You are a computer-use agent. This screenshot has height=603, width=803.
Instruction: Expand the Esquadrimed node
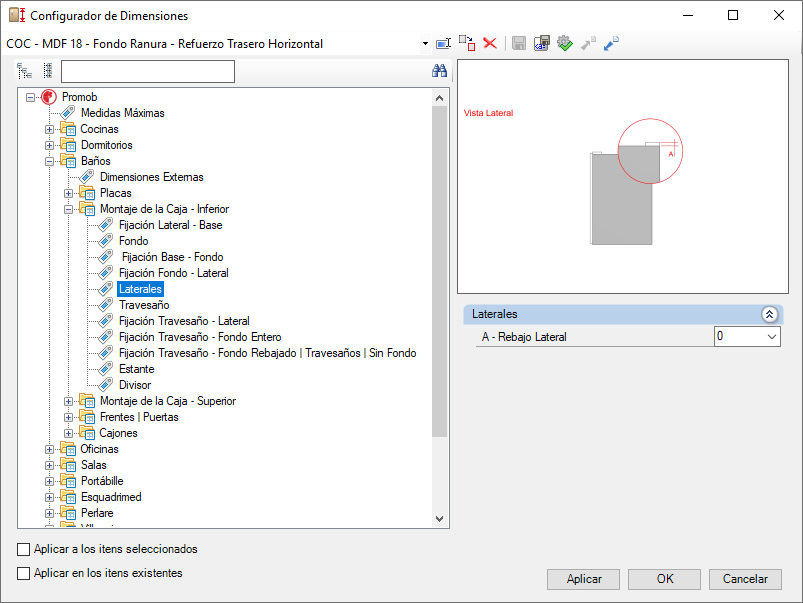coord(49,497)
